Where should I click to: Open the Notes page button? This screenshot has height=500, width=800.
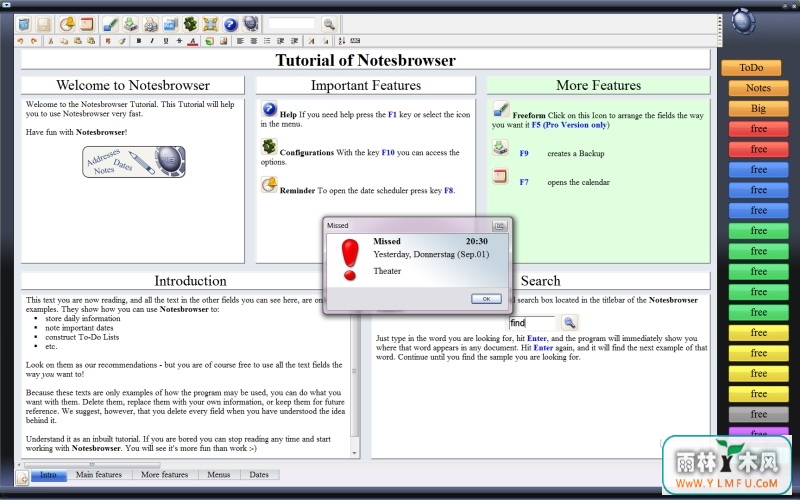758,88
